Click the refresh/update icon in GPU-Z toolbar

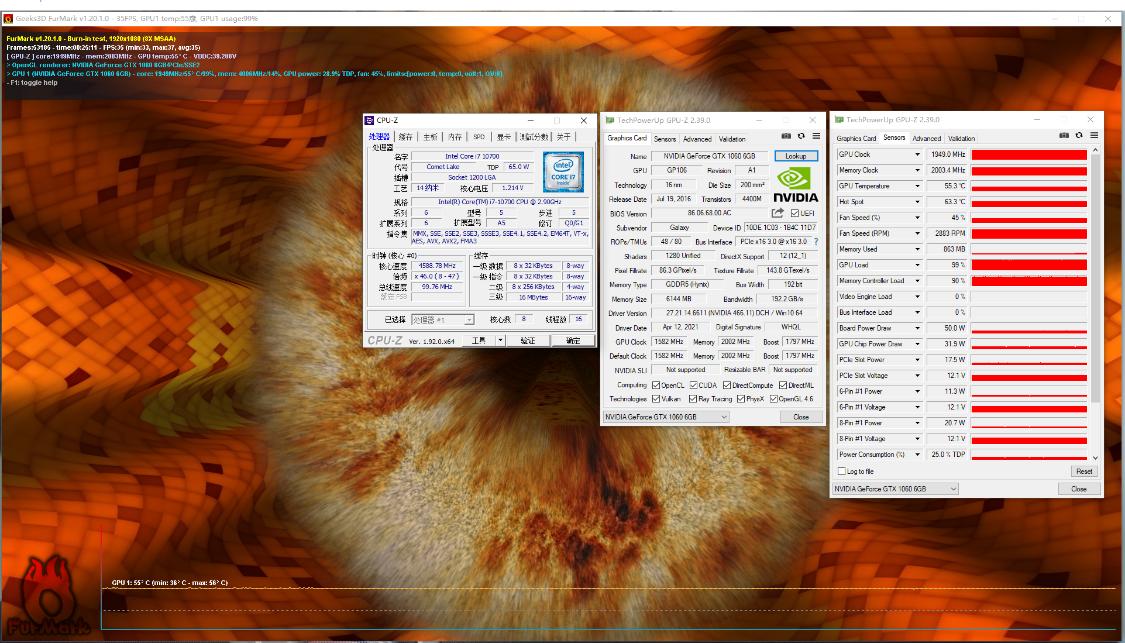tap(802, 136)
